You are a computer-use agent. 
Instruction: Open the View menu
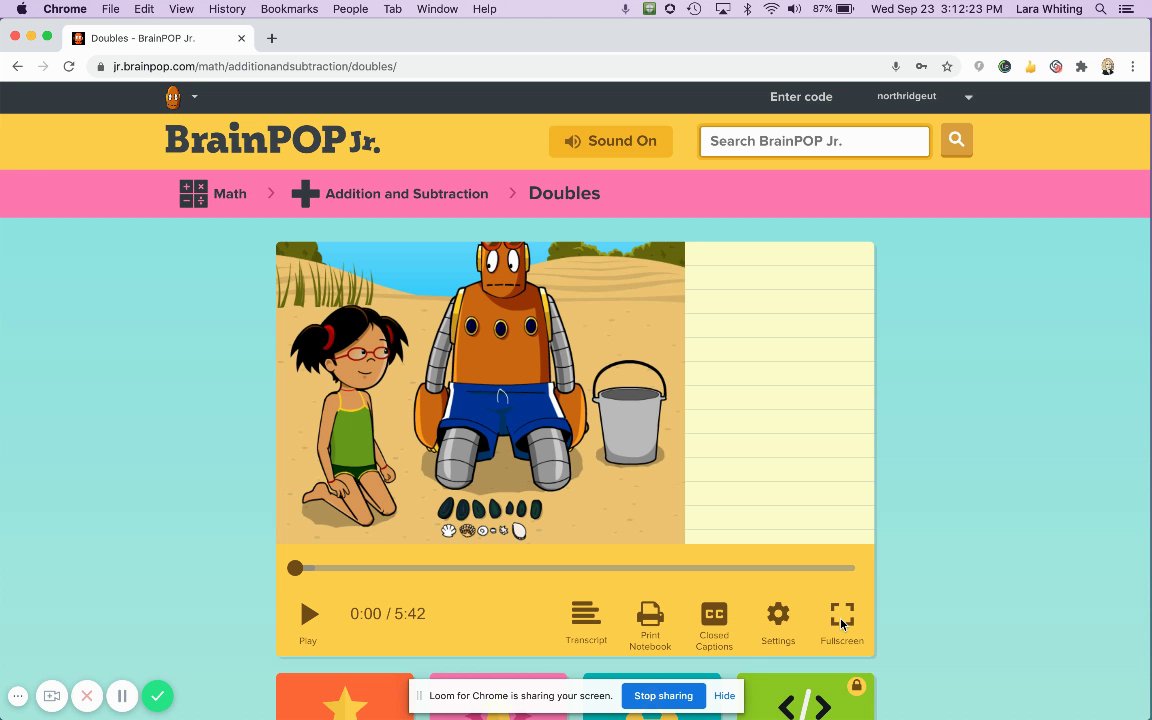click(x=181, y=9)
